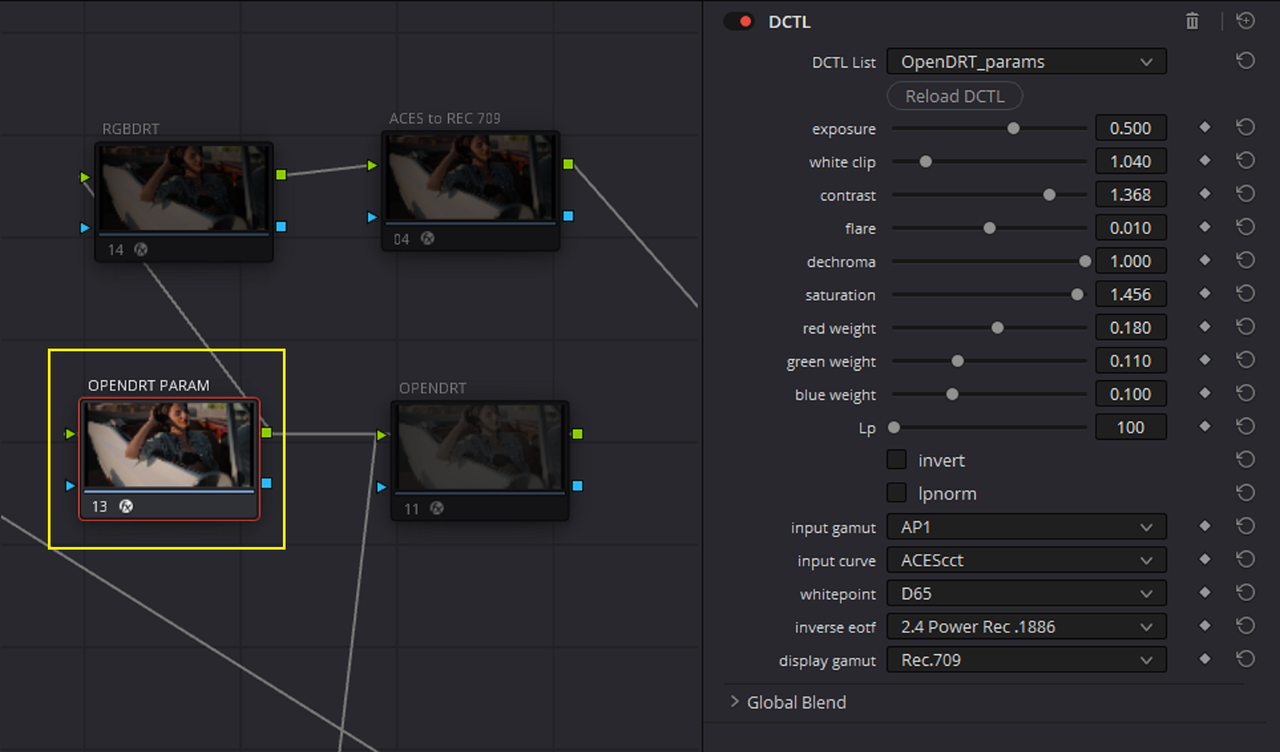The height and width of the screenshot is (752, 1280).
Task: Enable the invert checkbox
Action: tap(897, 460)
